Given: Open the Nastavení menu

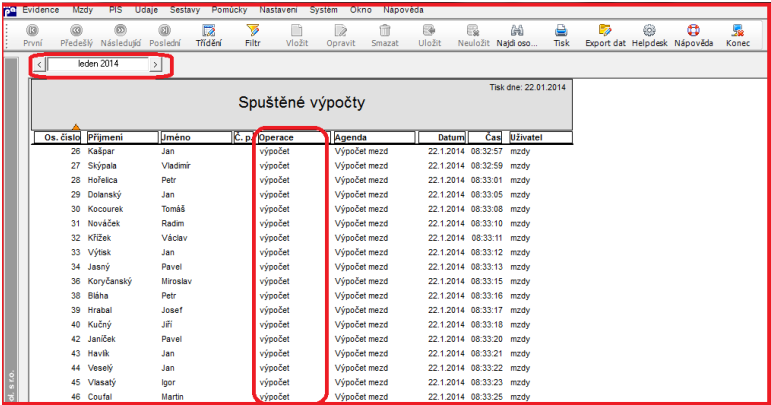Looking at the screenshot, I should pos(278,10).
